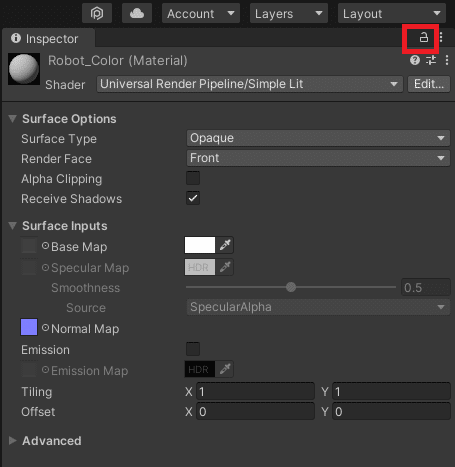Turn on the Emission checkbox
This screenshot has width=455, height=467.
click(x=193, y=349)
